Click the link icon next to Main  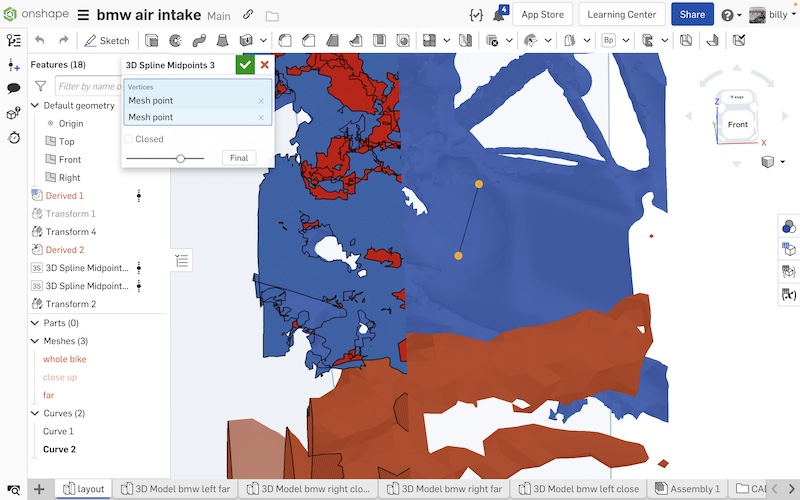[x=248, y=15]
